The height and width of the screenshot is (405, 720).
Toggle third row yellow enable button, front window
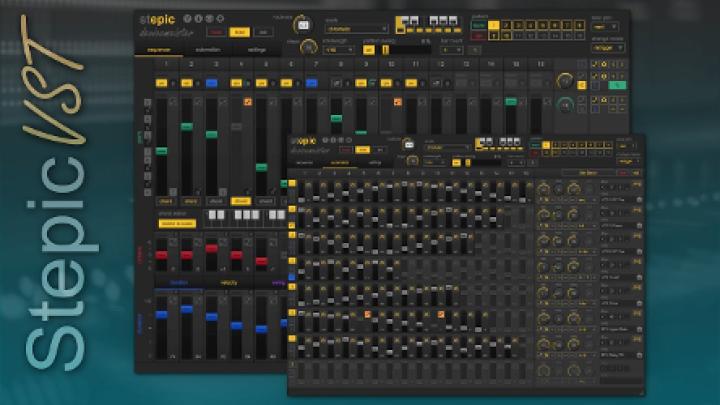292,235
